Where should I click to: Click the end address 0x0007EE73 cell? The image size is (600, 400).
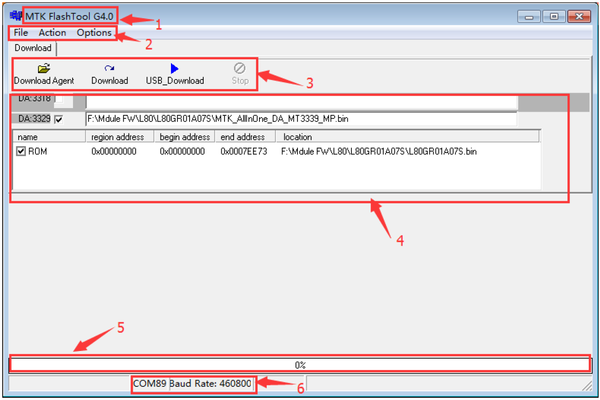click(x=244, y=152)
